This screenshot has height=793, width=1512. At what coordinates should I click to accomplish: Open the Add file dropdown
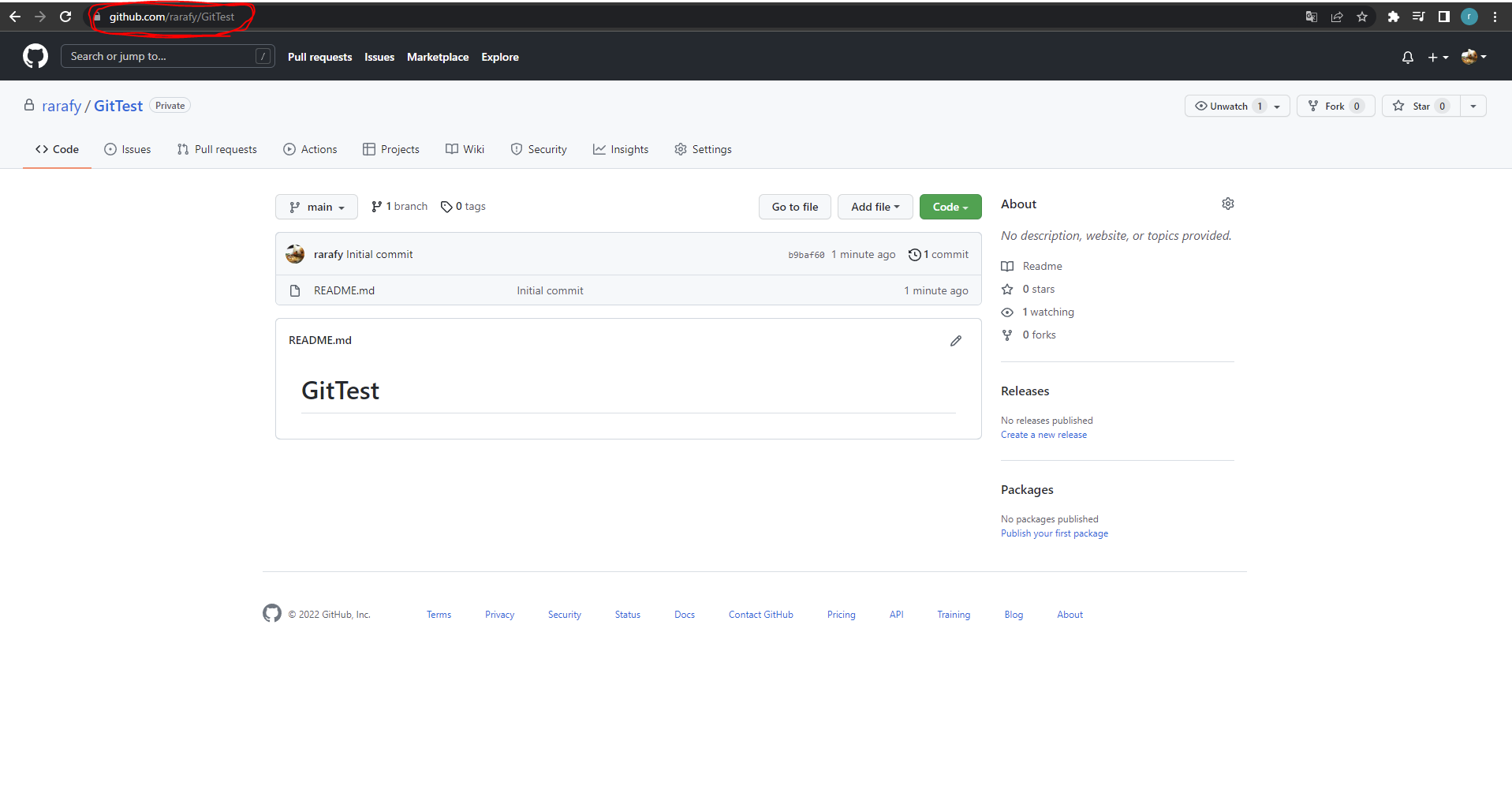click(875, 207)
